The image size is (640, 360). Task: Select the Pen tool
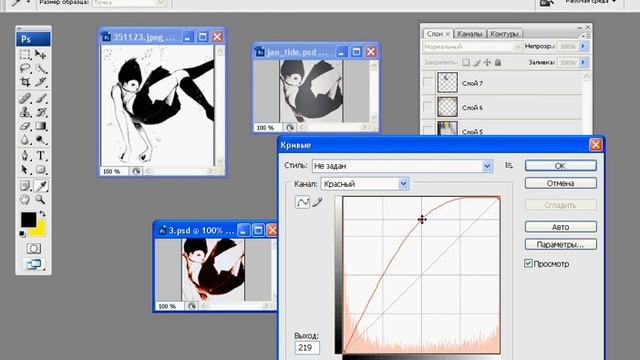click(25, 156)
